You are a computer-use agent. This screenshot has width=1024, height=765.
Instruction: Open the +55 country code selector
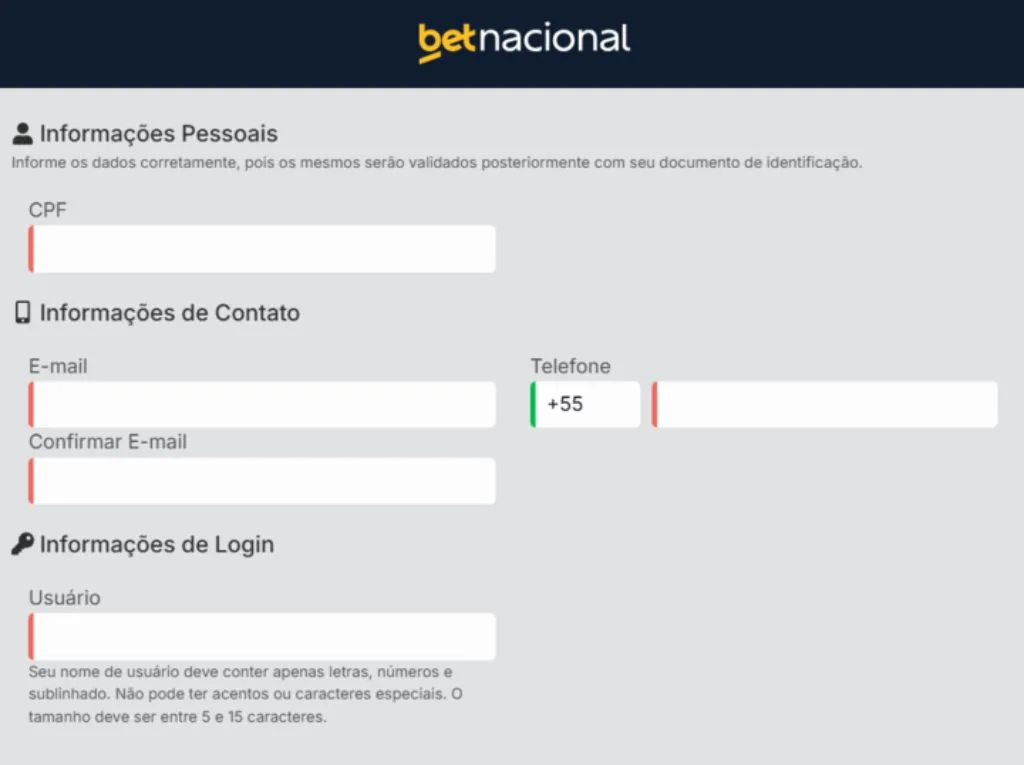[585, 404]
